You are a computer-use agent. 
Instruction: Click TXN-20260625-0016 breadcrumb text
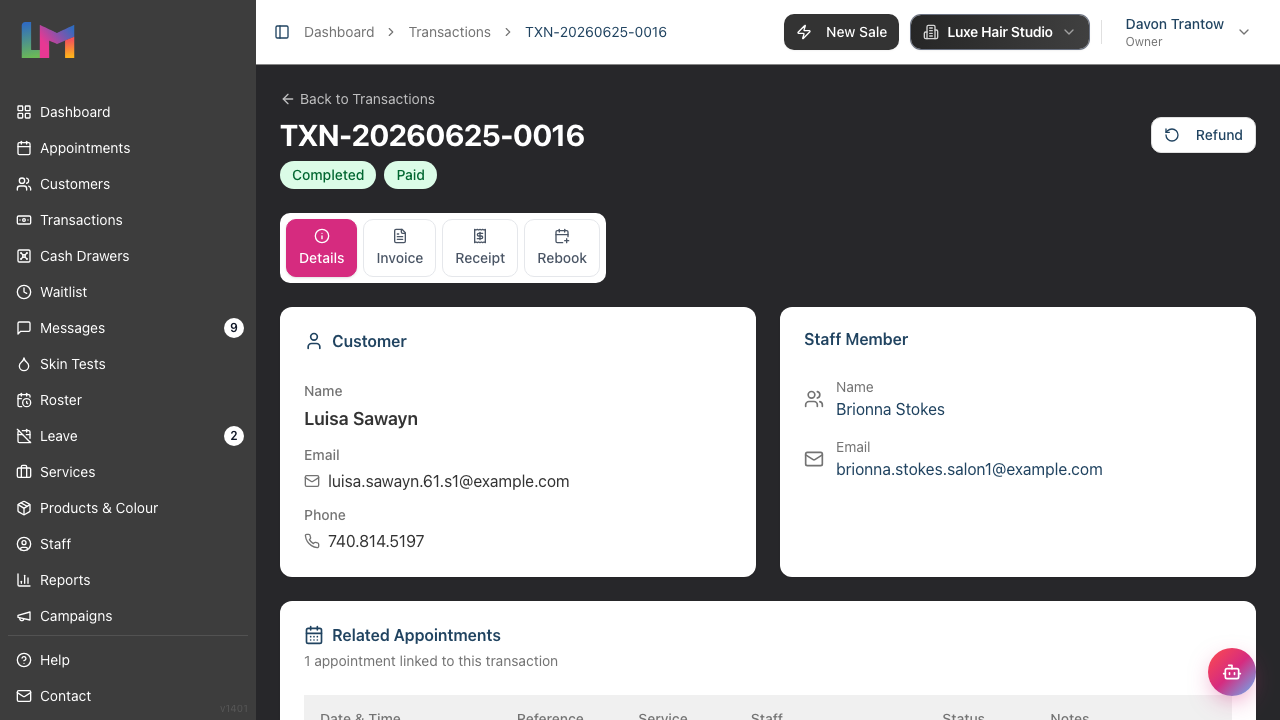[596, 32]
